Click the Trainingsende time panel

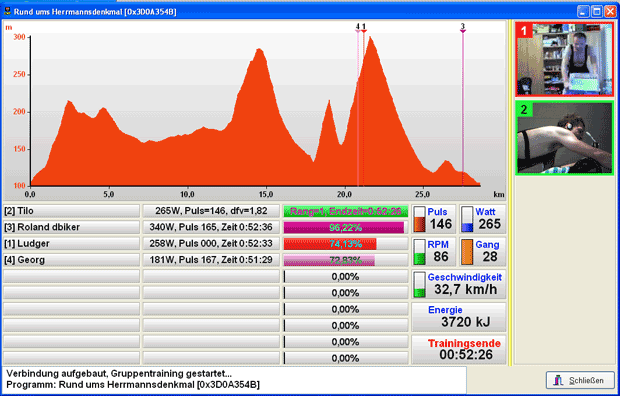coord(459,349)
